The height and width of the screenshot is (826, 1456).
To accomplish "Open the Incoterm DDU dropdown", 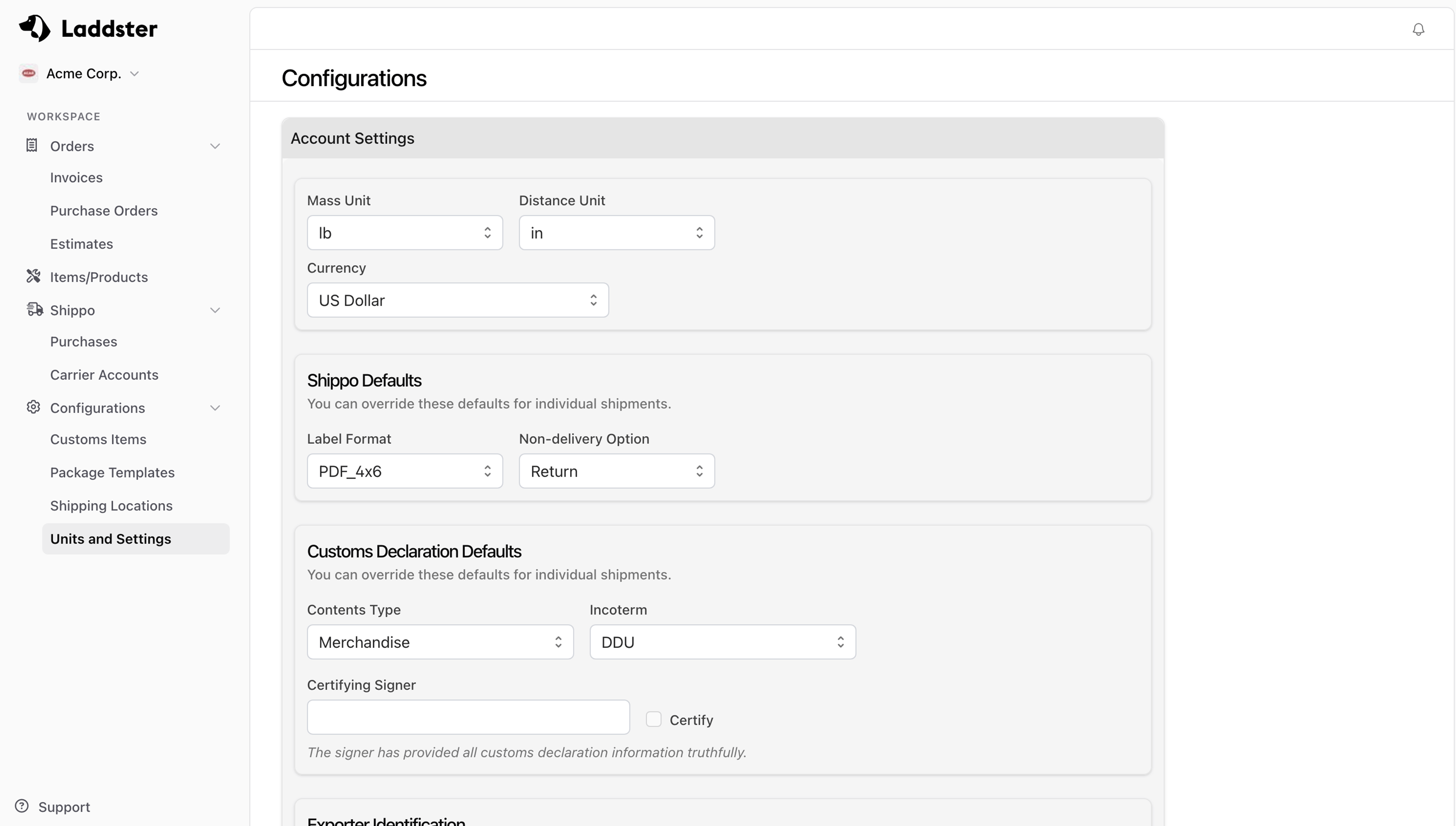I will (722, 642).
